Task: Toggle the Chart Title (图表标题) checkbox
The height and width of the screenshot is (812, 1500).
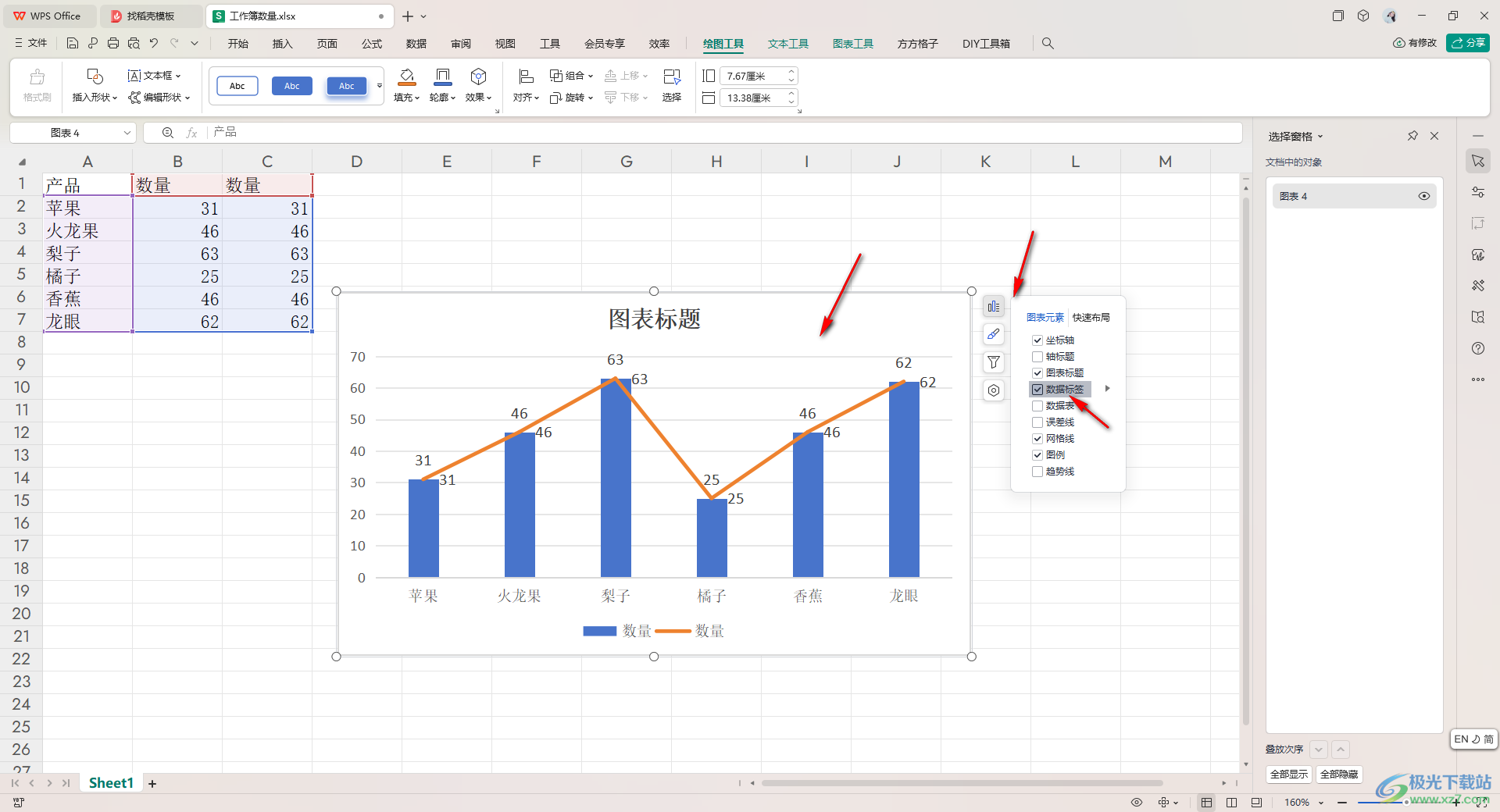Action: 1037,373
